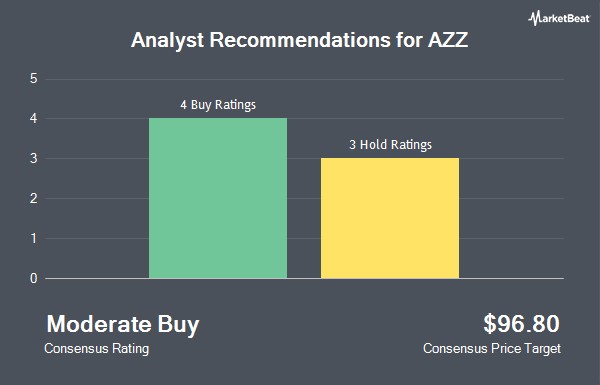Click the $96.80 price target value
Screen dimensions: 600x385
(522, 324)
